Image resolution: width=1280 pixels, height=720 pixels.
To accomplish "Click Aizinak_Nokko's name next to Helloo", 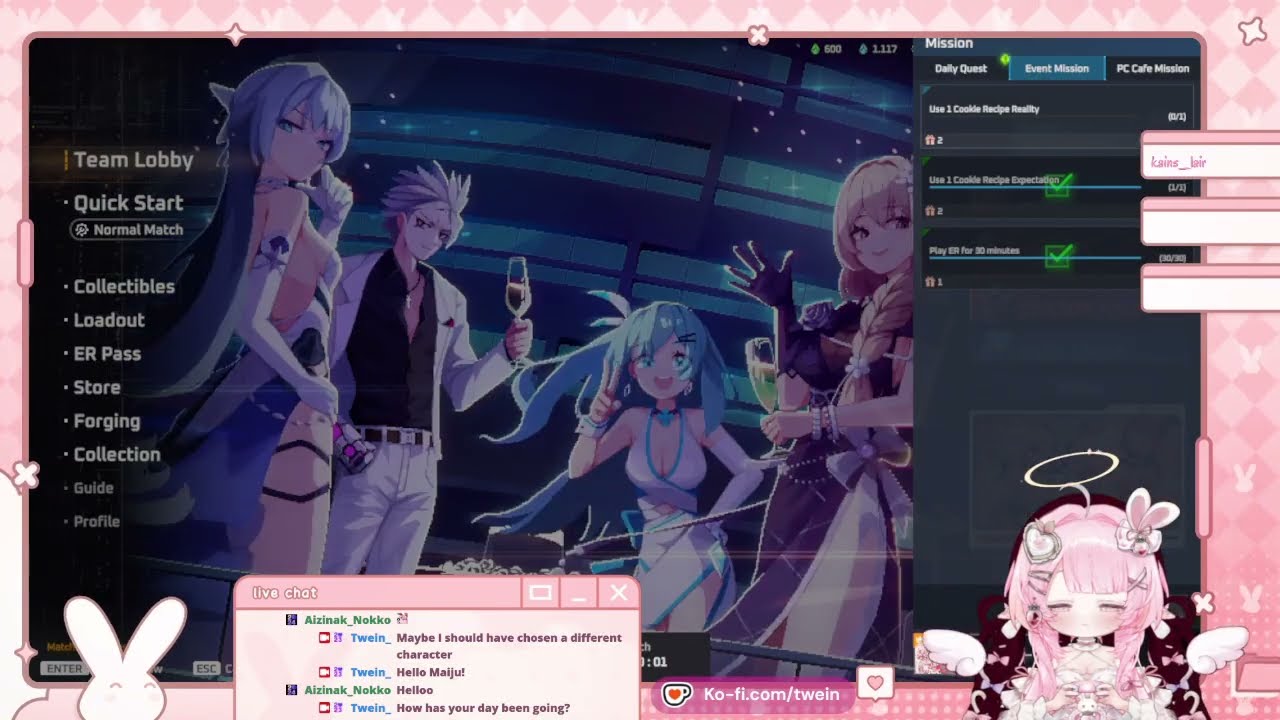I will pos(347,690).
